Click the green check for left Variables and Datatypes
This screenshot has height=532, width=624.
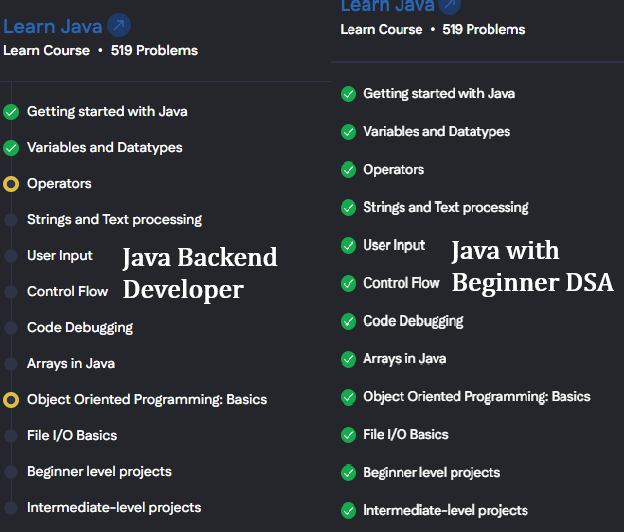click(11, 148)
